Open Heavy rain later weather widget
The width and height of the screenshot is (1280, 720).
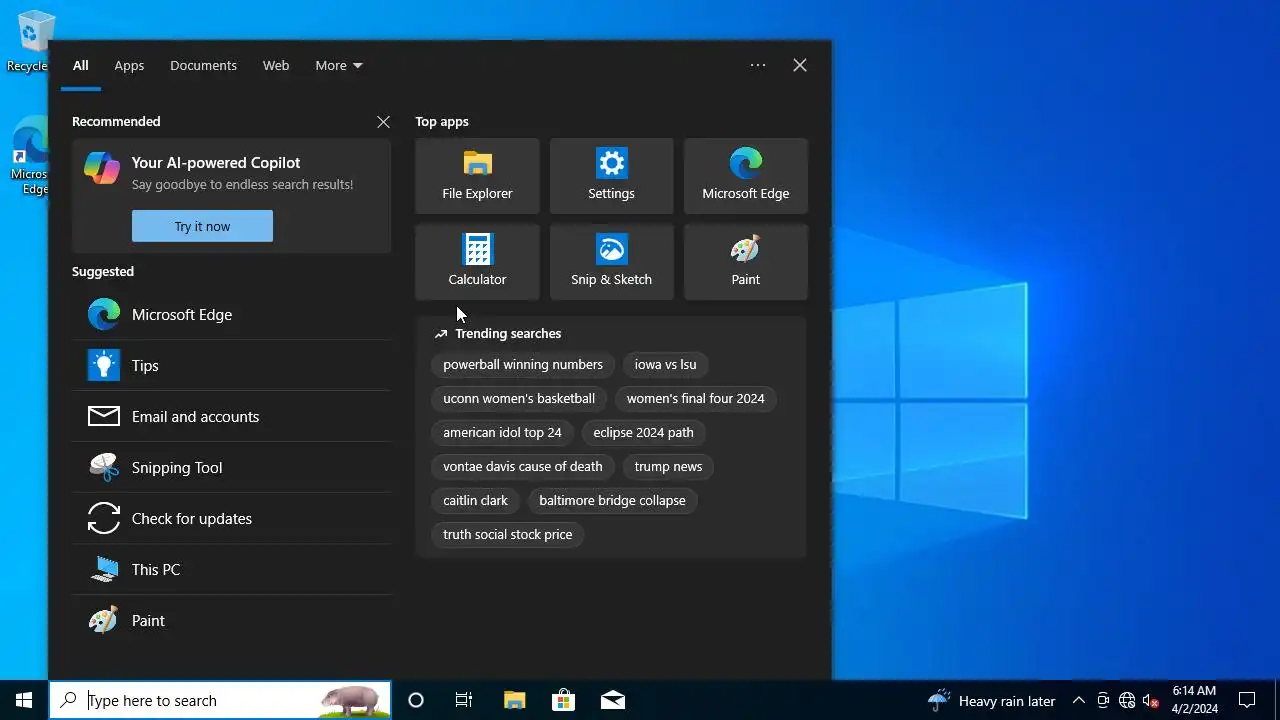[991, 700]
